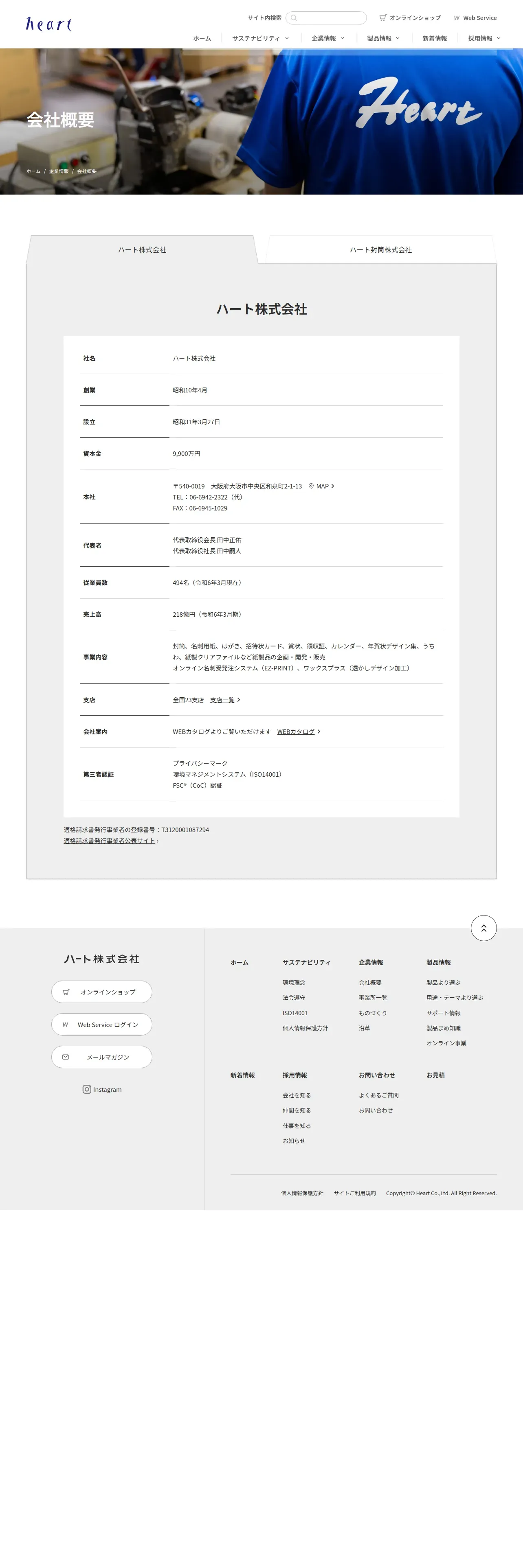The height and width of the screenshot is (1568, 523).
Task: Click arrow after MAP link
Action: [x=332, y=486]
